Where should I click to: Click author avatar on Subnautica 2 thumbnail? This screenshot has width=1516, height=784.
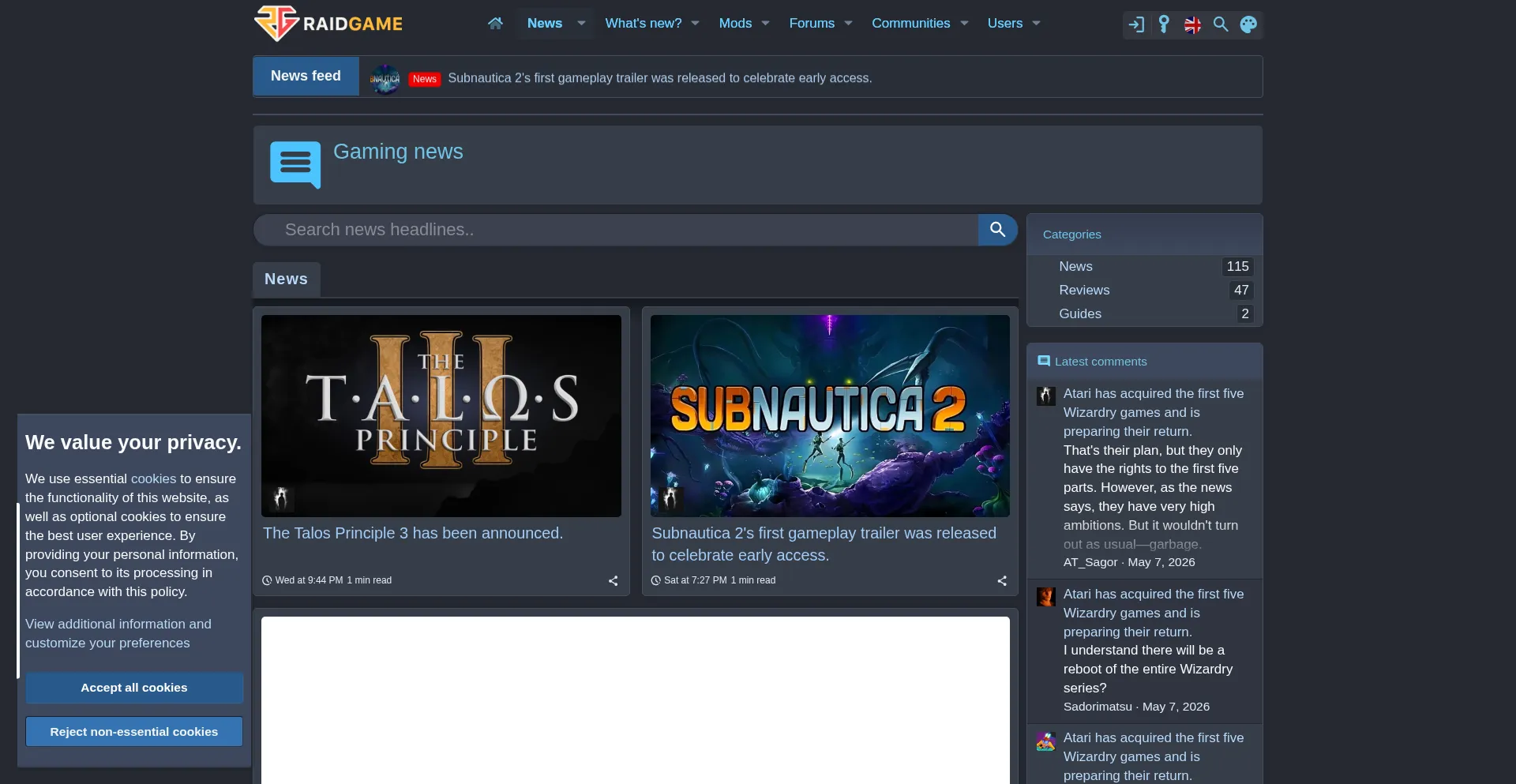pyautogui.click(x=670, y=498)
